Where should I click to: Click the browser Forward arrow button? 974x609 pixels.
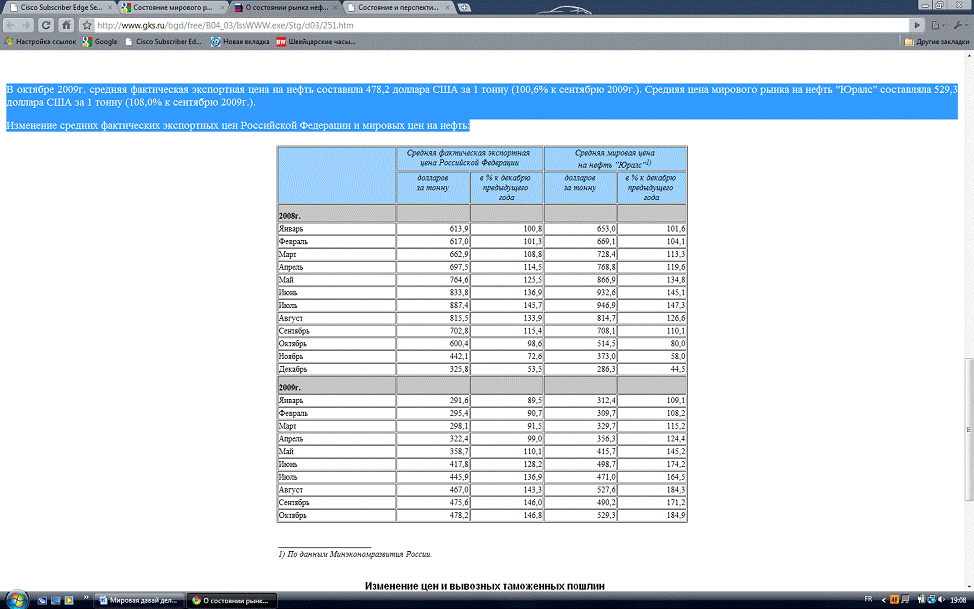(28, 24)
